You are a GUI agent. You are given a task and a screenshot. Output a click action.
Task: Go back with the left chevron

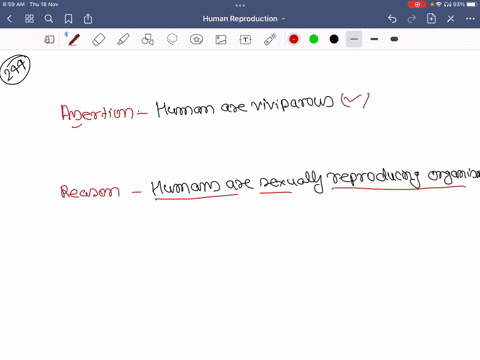9,19
